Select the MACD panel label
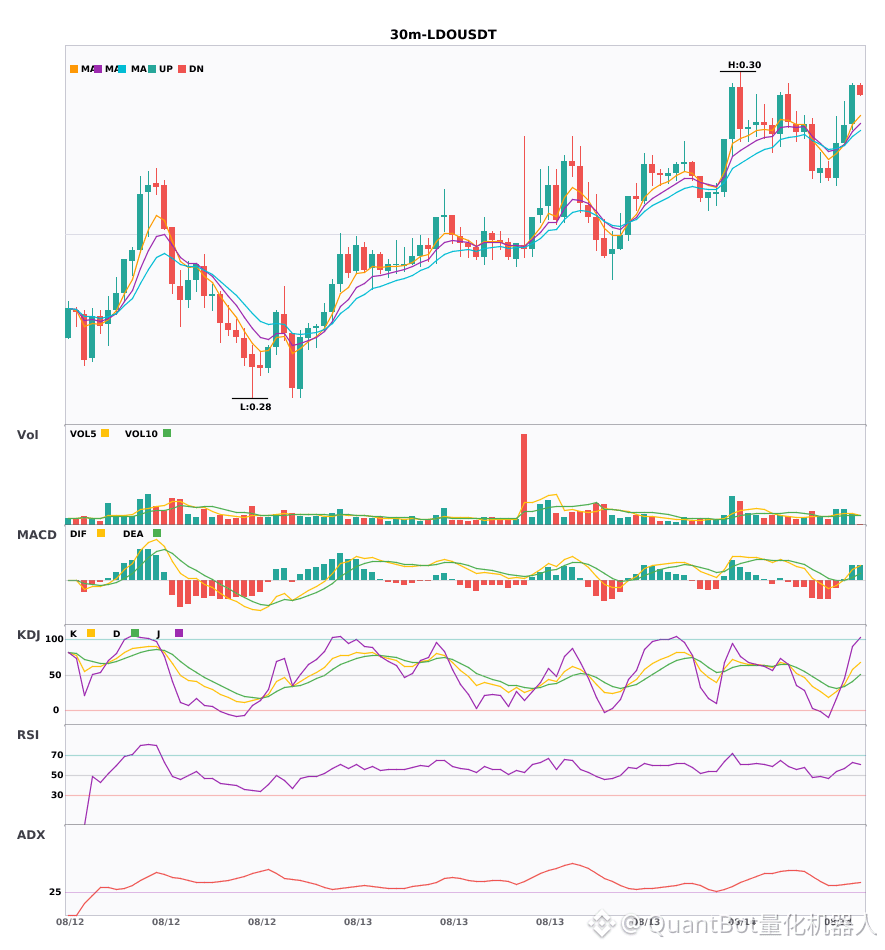The height and width of the screenshot is (950, 885). (x=36, y=534)
